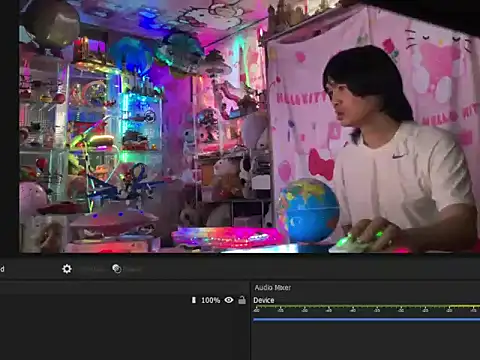The height and width of the screenshot is (360, 480).
Task: Toggle the source's padlock lock icon
Action: tap(242, 300)
